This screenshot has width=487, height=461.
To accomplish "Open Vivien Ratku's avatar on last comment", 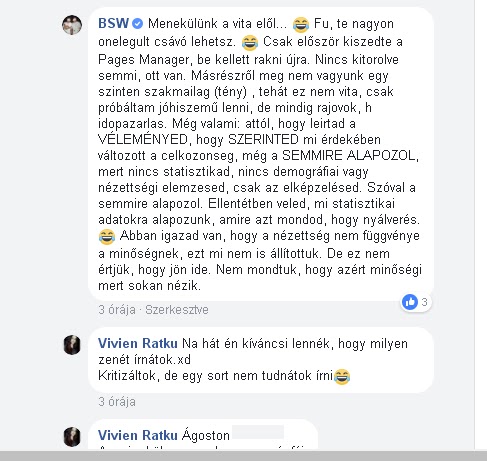I will point(72,437).
